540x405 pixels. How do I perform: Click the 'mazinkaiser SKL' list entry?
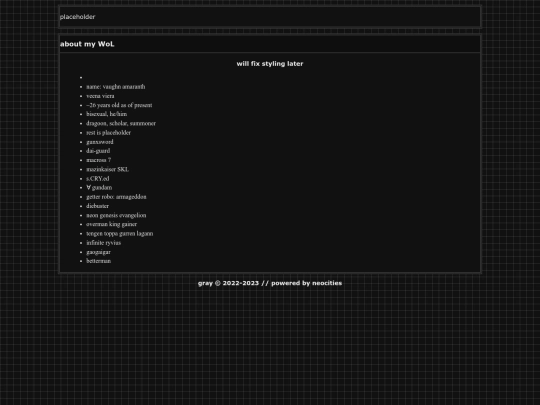pyautogui.click(x=107, y=169)
